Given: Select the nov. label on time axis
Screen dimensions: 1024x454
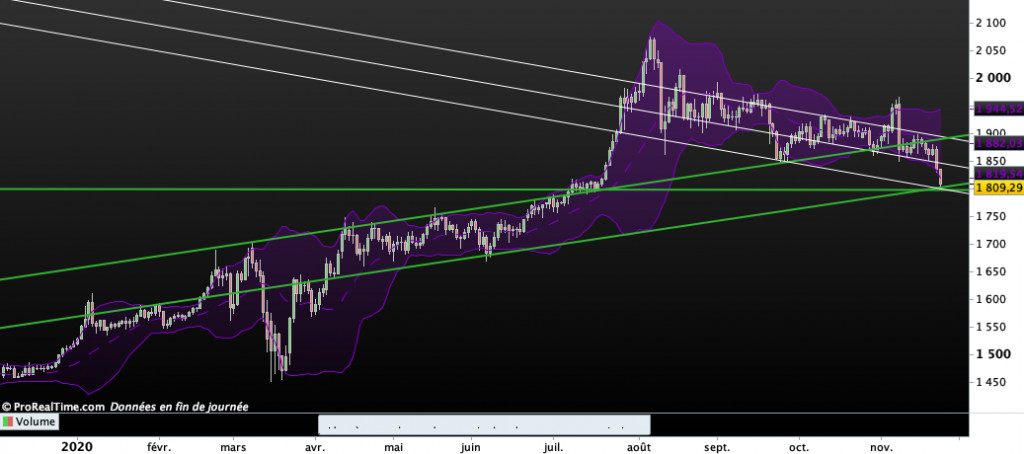Looking at the screenshot, I should pos(882,445).
